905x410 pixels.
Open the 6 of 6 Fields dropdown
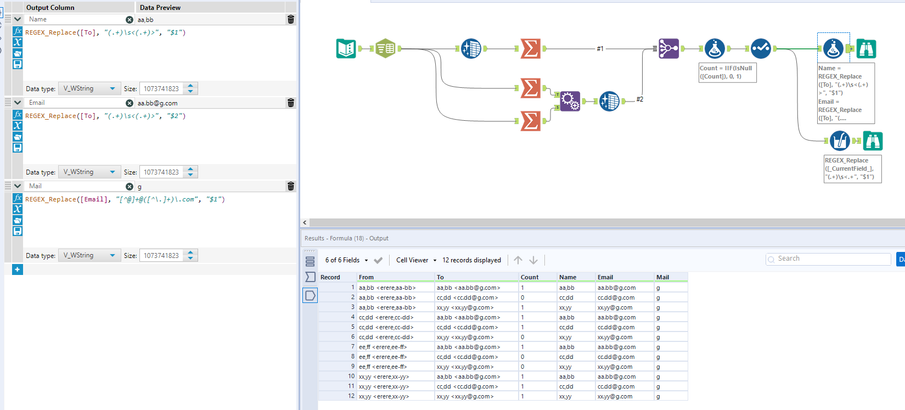pyautogui.click(x=347, y=260)
